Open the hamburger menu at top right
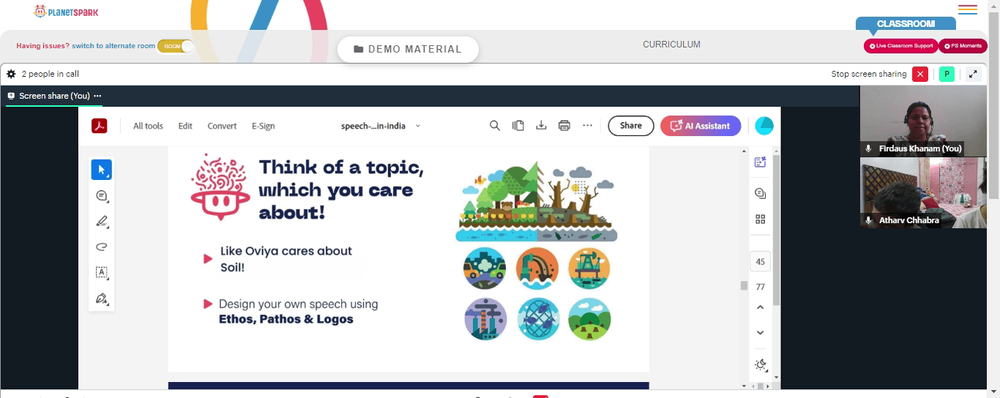1000x398 pixels. tap(967, 9)
